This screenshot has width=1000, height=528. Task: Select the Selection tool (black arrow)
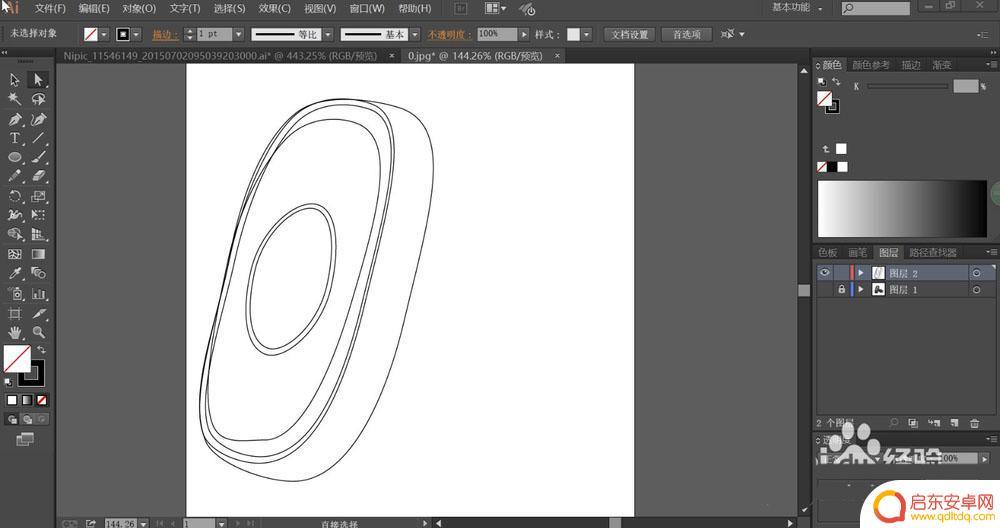click(x=15, y=80)
